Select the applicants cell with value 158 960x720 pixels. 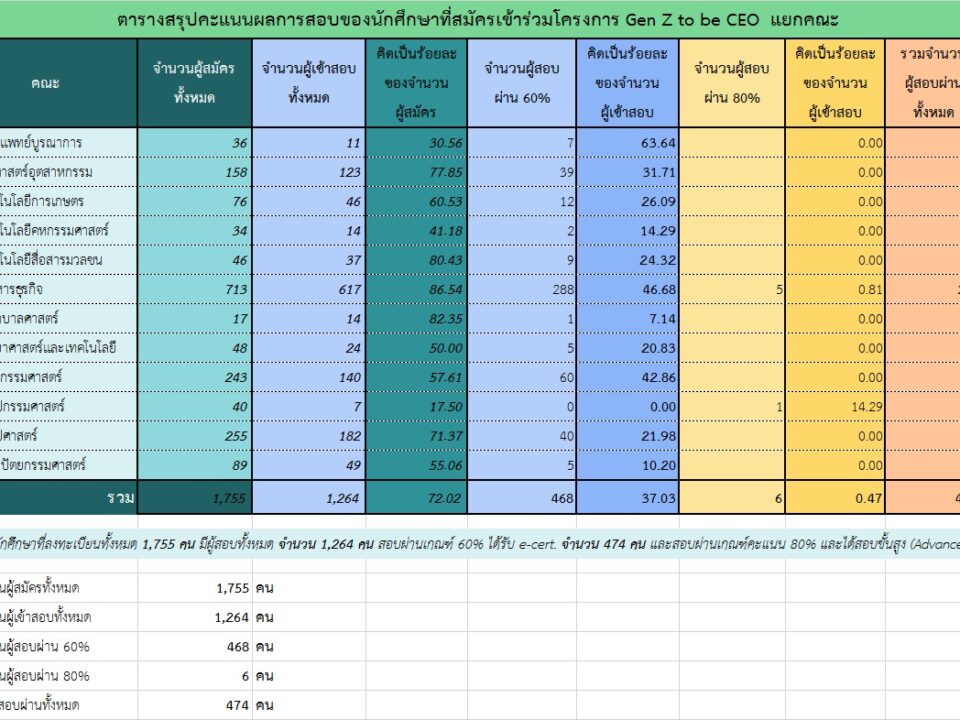click(195, 172)
